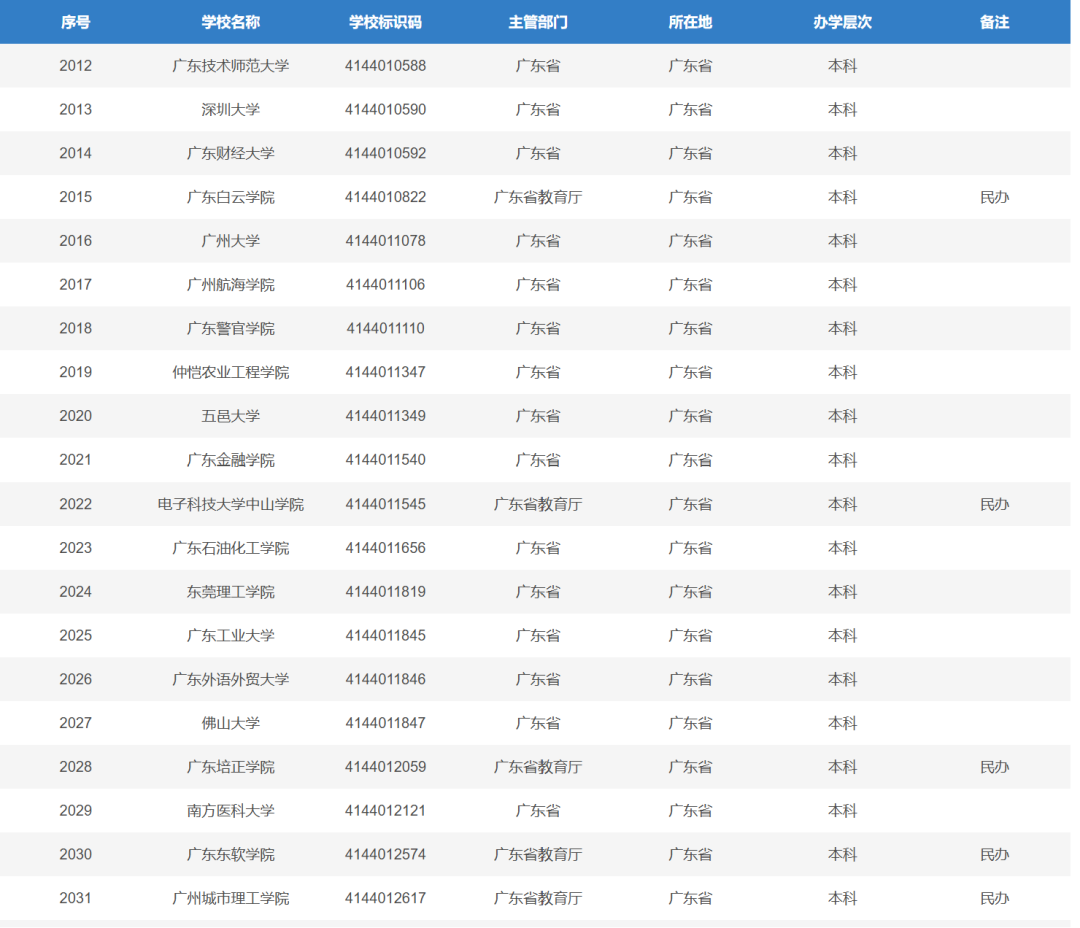Click the 序号 column header

point(75,22)
